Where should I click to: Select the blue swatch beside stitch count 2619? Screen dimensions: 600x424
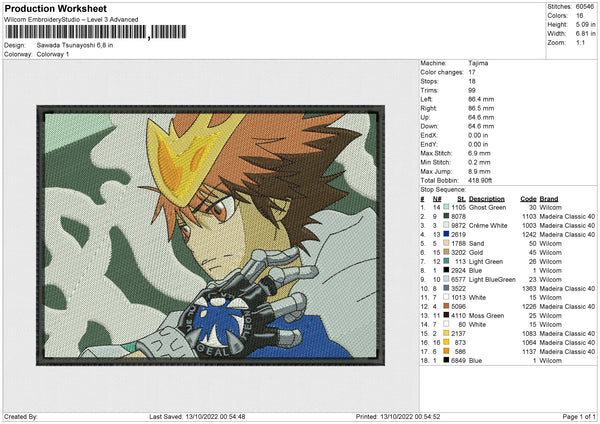446,234
